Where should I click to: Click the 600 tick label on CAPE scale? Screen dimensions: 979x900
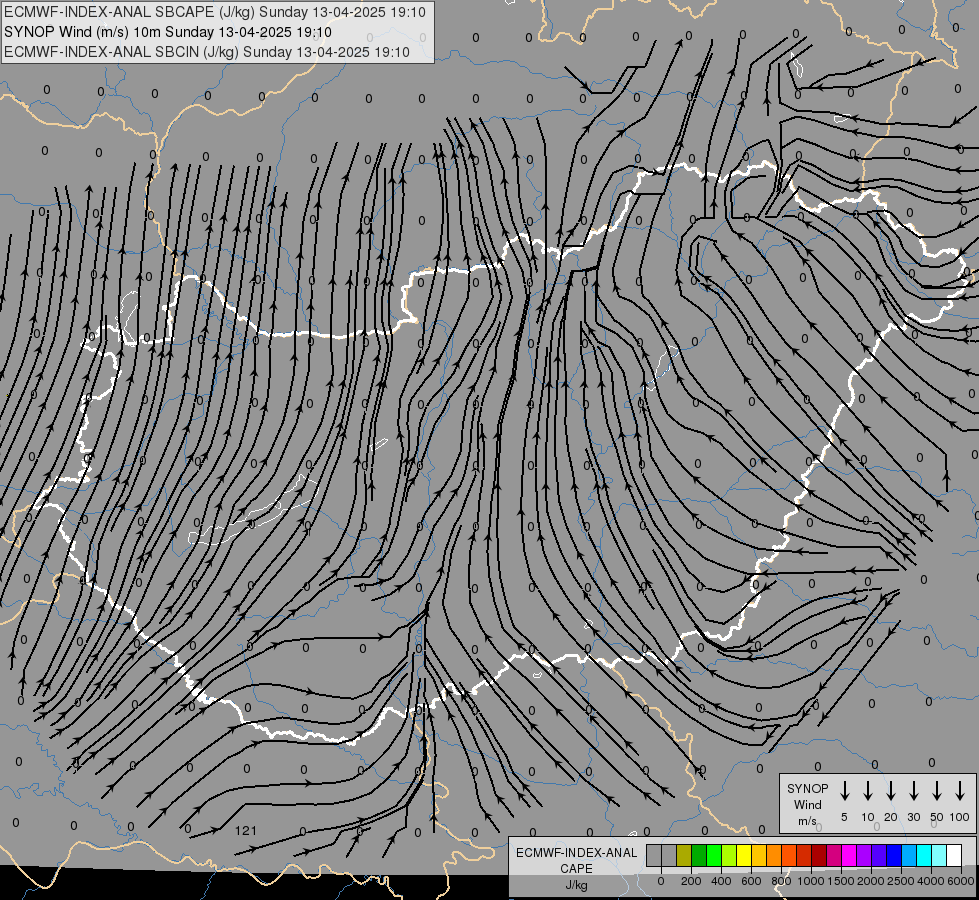751,881
